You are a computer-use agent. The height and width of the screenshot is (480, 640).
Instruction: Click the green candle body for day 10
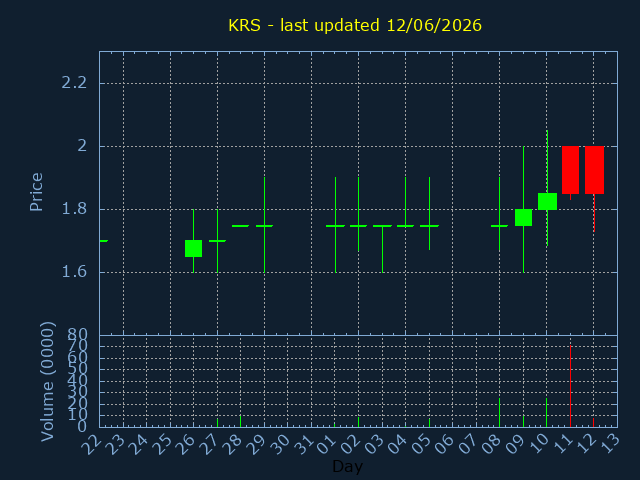click(547, 201)
